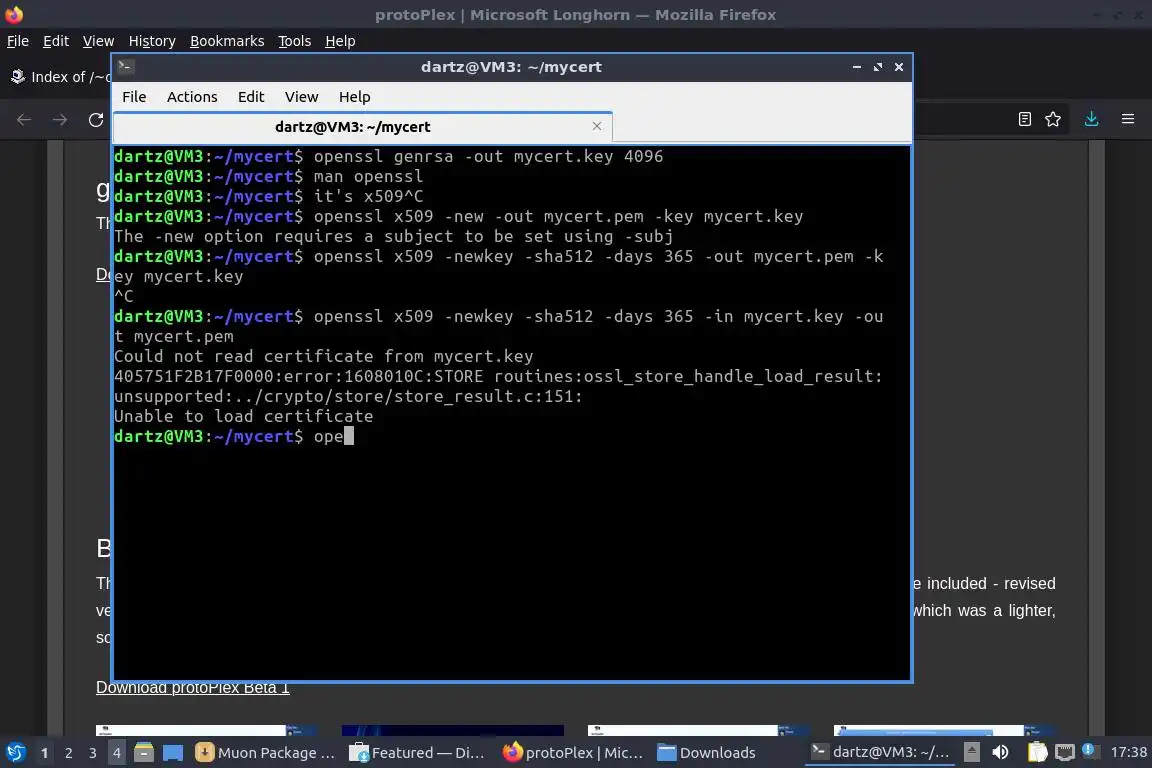Click 'Unable to load certificate' terminal line
This screenshot has height=768, width=1152.
pyautogui.click(x=243, y=417)
